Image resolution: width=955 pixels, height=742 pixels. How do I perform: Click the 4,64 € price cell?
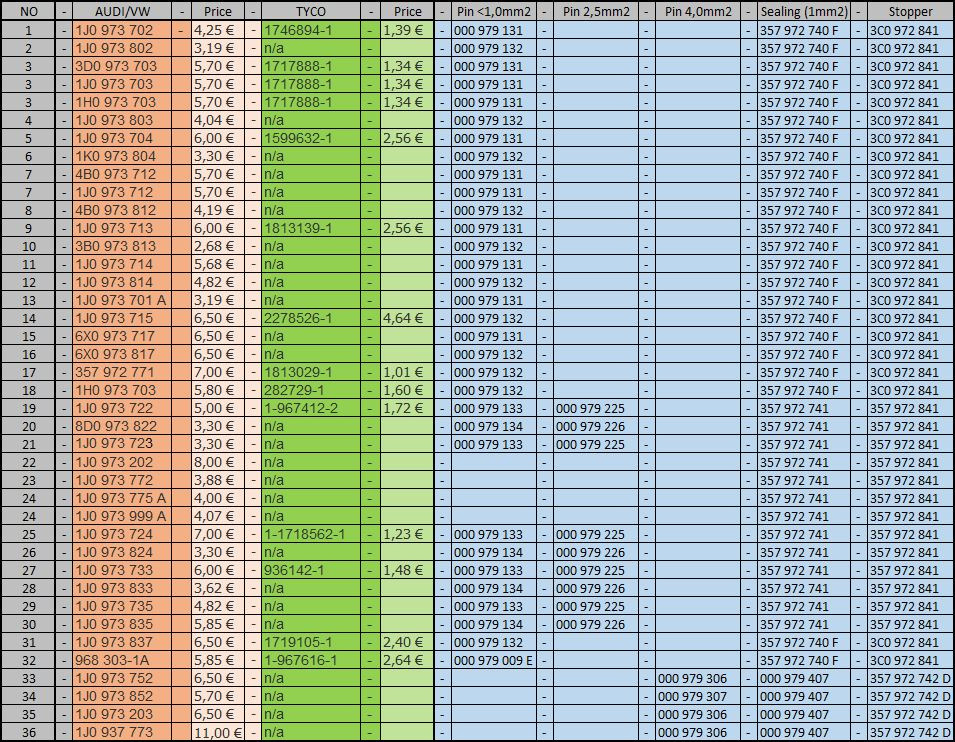point(402,319)
